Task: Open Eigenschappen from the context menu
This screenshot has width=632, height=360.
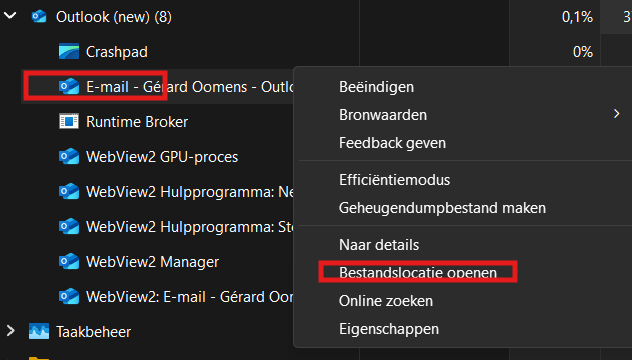Action: coord(389,329)
